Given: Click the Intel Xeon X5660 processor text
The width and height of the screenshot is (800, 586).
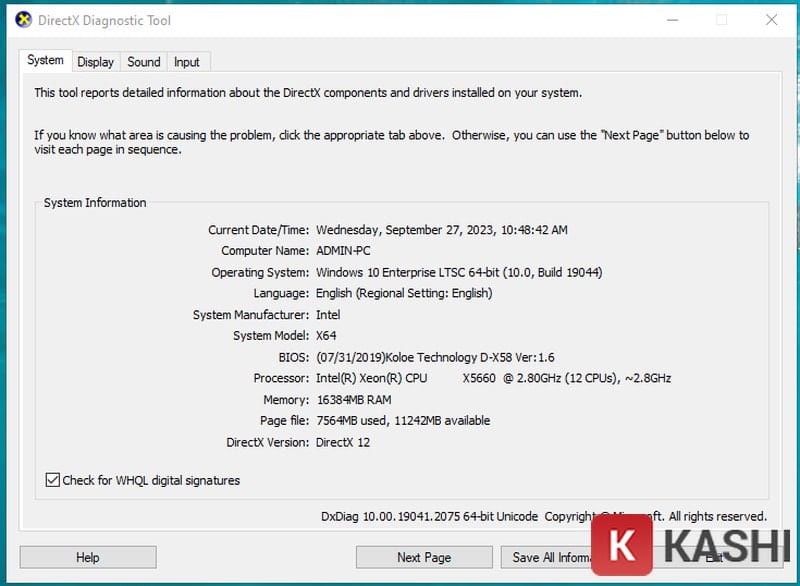Looking at the screenshot, I should 493,378.
